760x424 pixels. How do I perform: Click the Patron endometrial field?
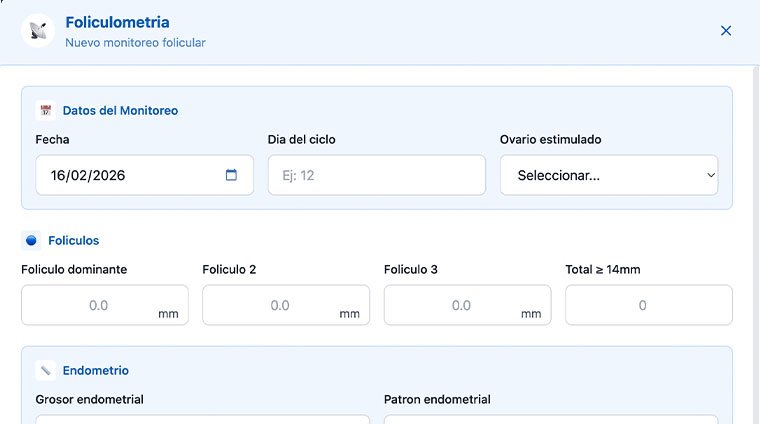(x=551, y=419)
